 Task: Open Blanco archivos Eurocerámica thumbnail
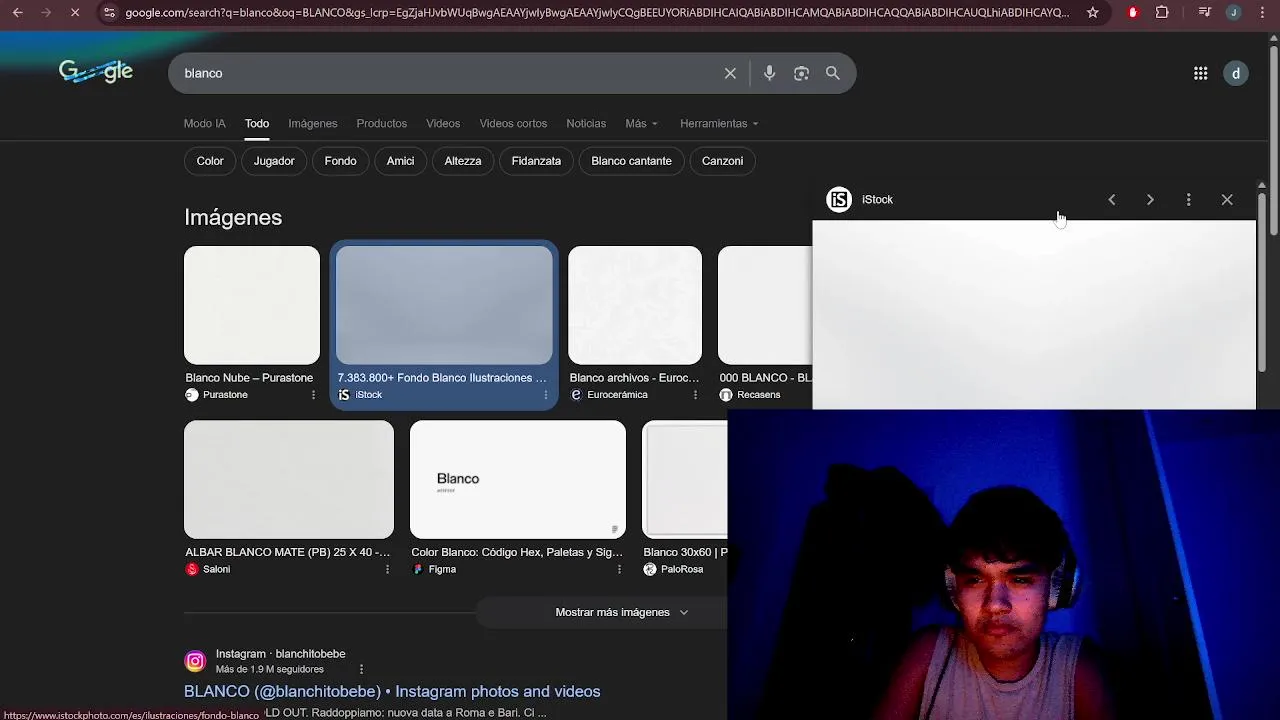pyautogui.click(x=635, y=305)
